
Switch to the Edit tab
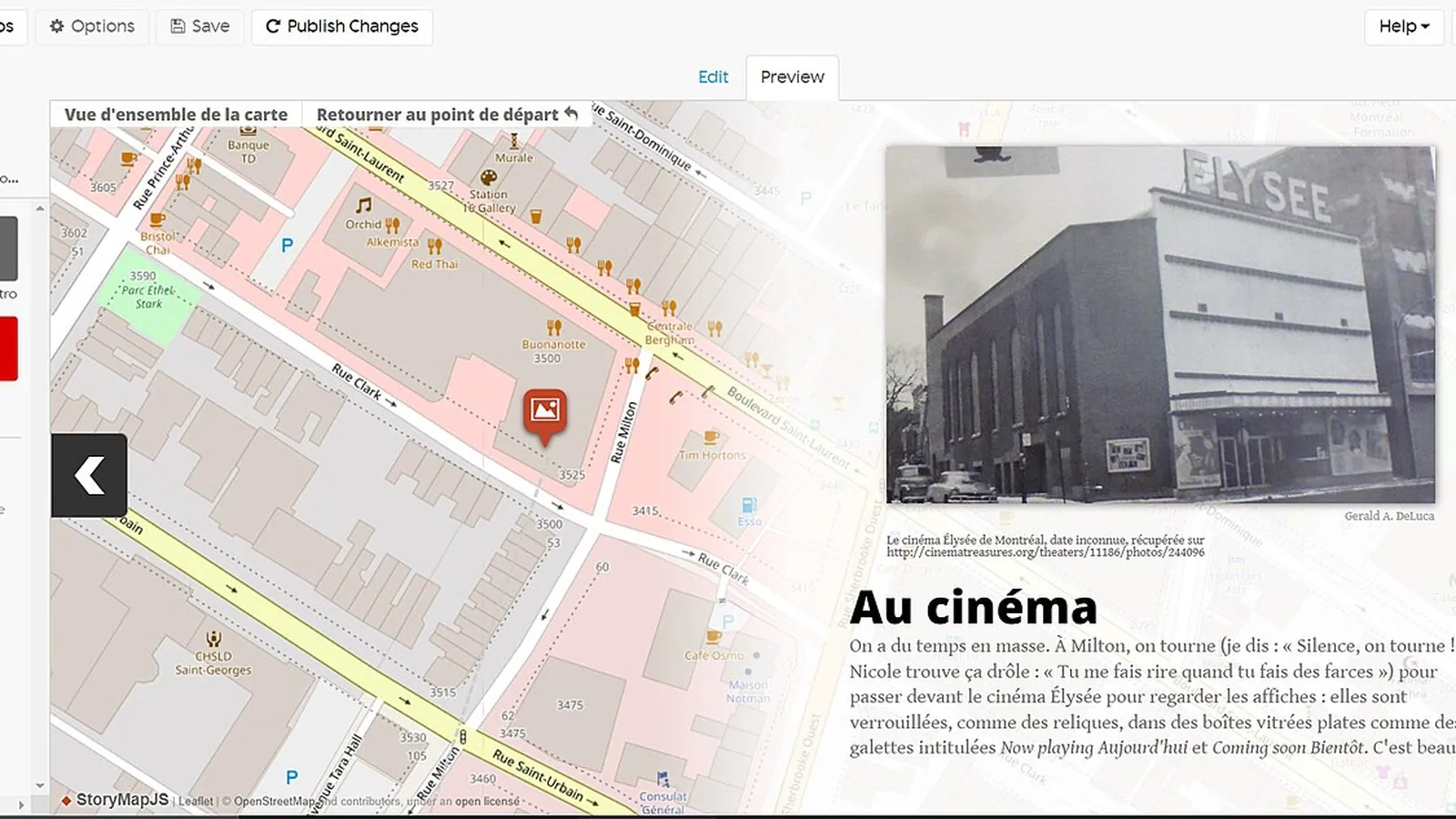(x=713, y=77)
